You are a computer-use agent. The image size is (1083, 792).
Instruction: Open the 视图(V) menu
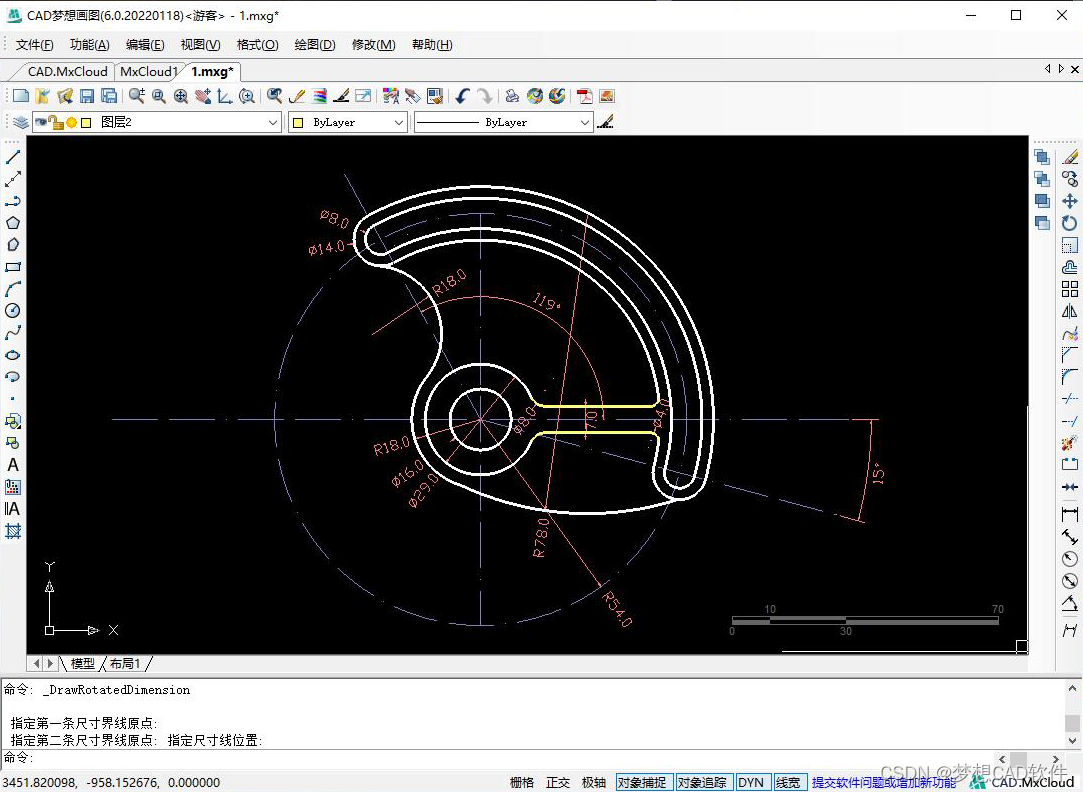click(x=200, y=45)
